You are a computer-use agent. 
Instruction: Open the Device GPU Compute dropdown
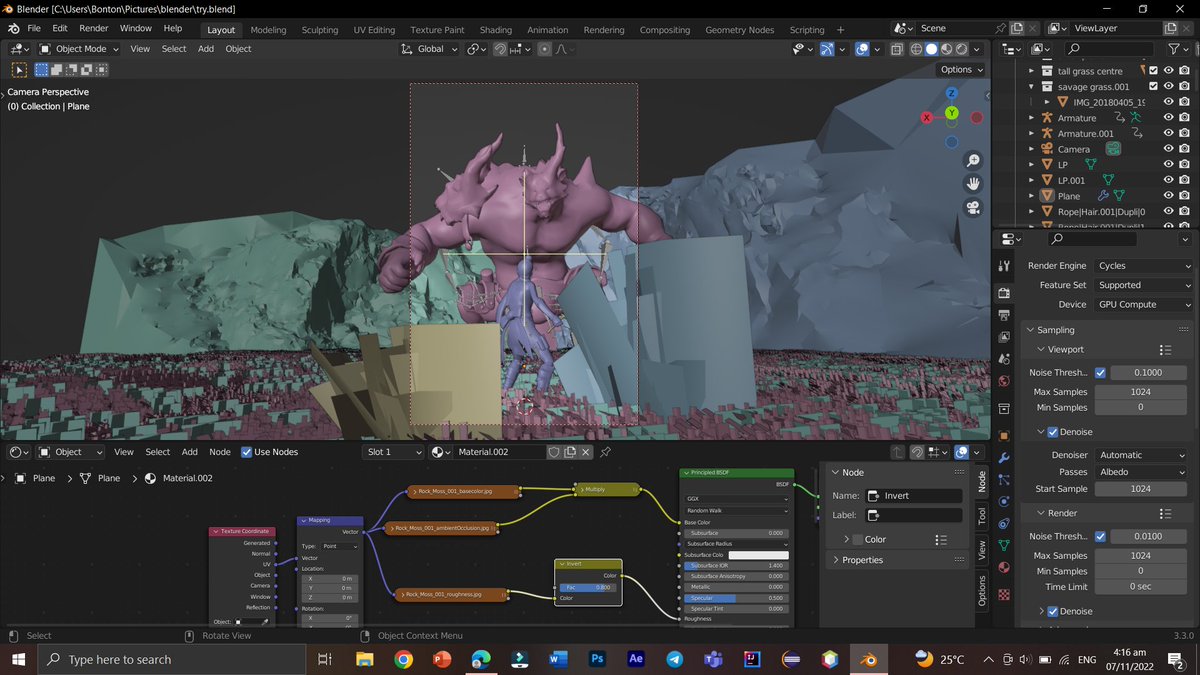point(1144,304)
